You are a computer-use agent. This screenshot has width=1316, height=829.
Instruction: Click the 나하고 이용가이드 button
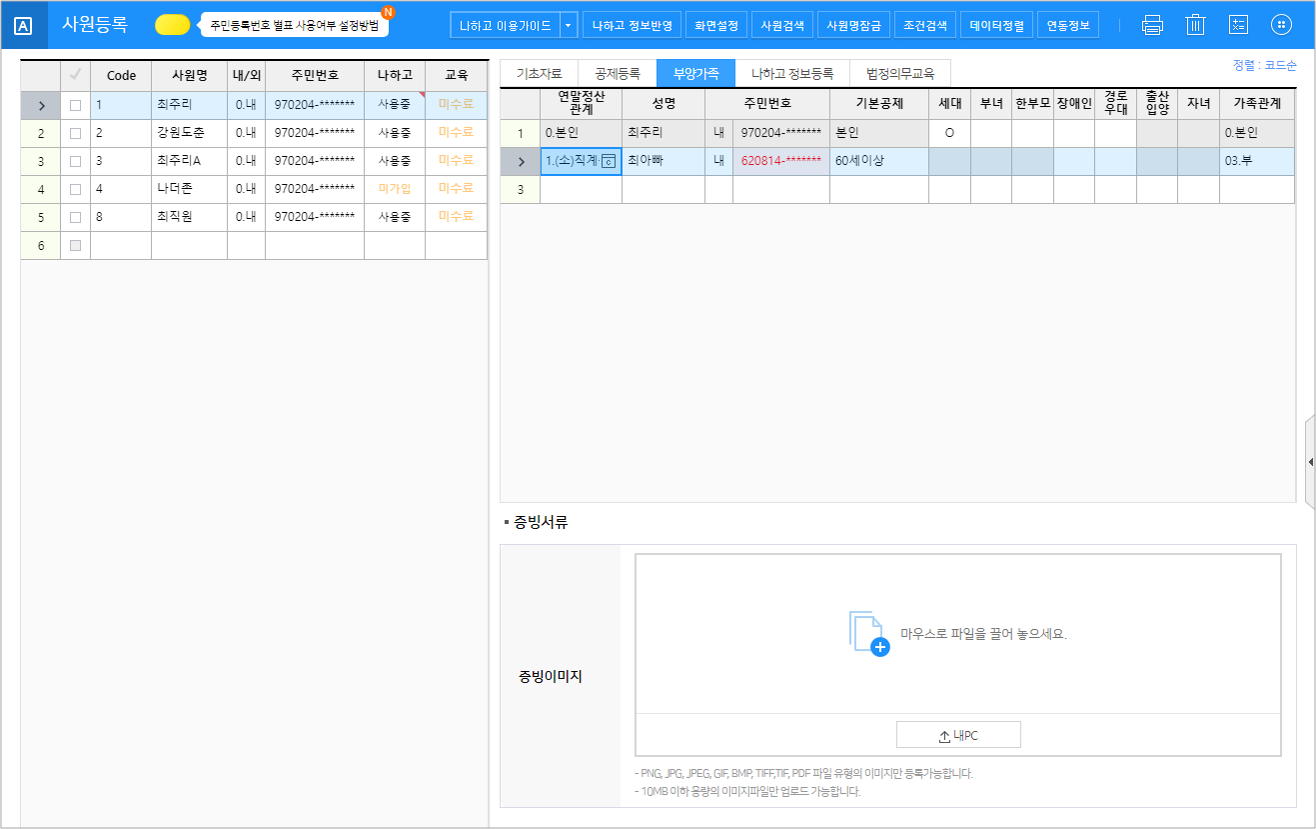pos(505,25)
